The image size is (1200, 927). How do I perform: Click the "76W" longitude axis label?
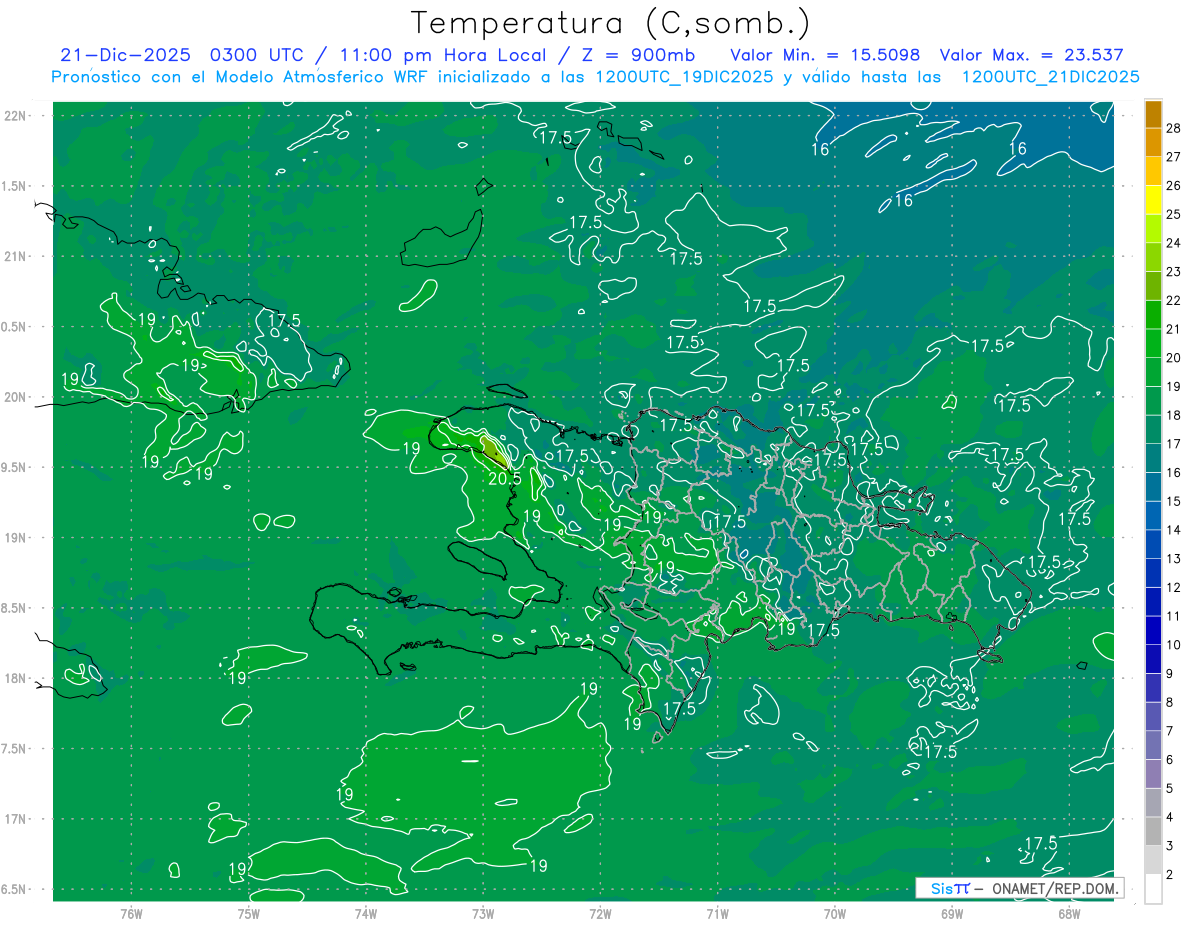click(131, 914)
